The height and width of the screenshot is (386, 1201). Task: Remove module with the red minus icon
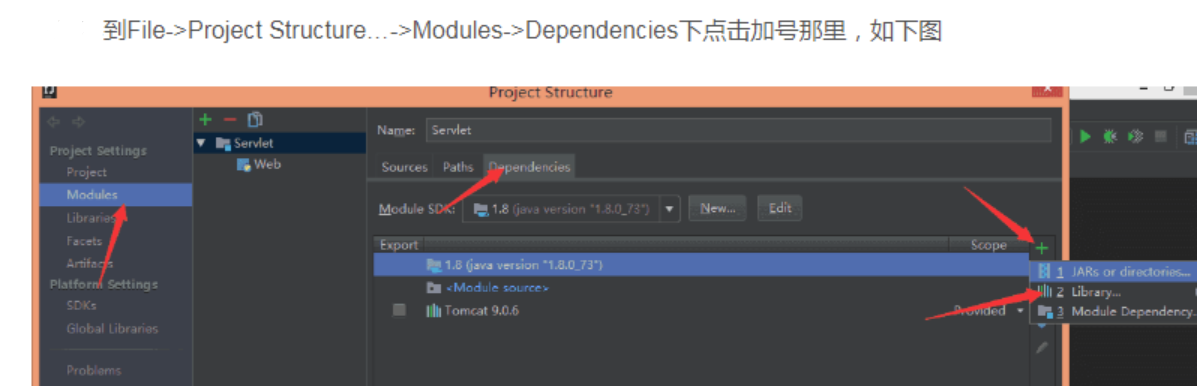pyautogui.click(x=230, y=120)
